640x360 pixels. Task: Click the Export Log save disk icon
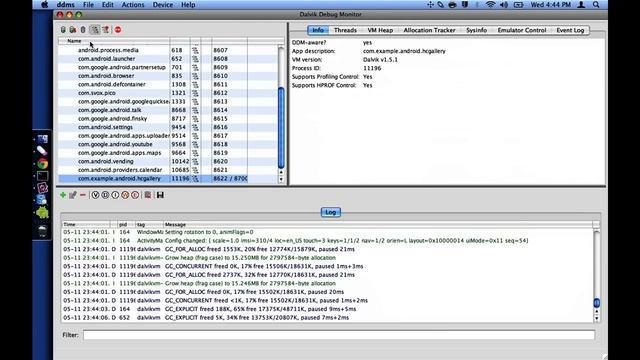[x=160, y=195]
